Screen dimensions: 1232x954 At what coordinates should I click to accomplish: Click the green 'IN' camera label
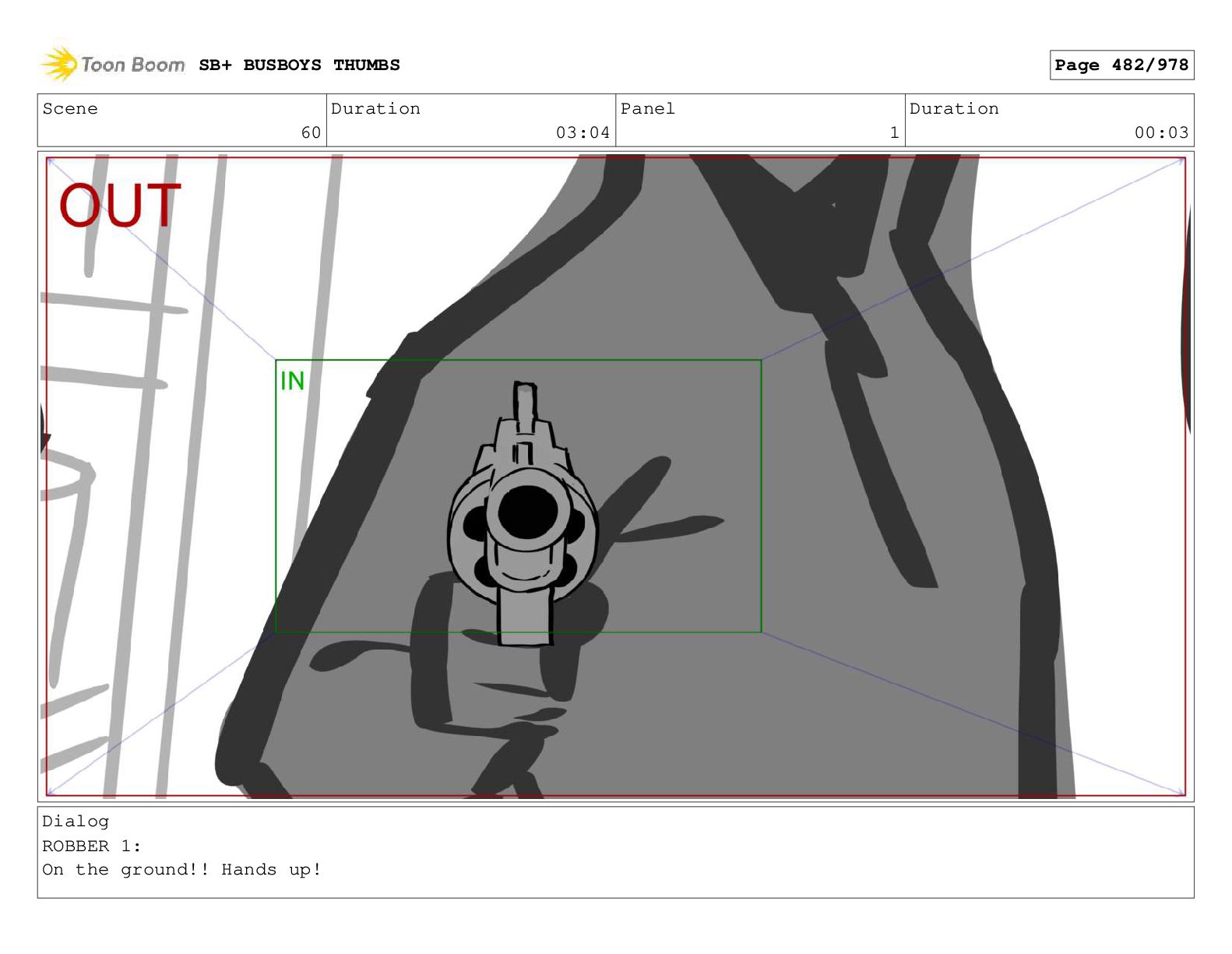click(292, 381)
